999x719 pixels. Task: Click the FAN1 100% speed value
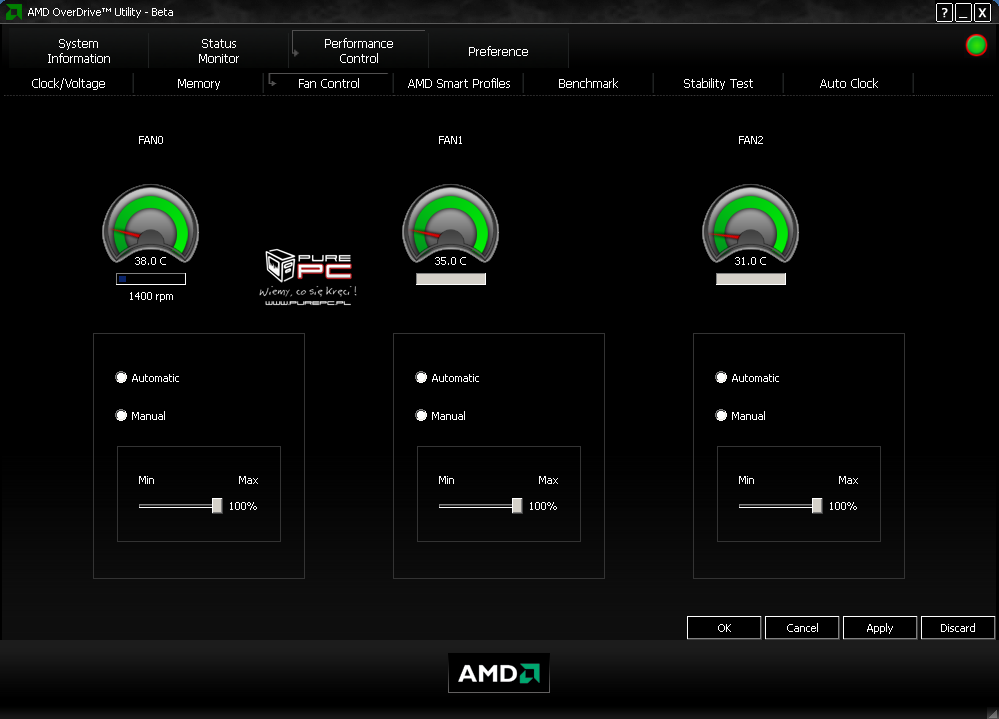(543, 506)
